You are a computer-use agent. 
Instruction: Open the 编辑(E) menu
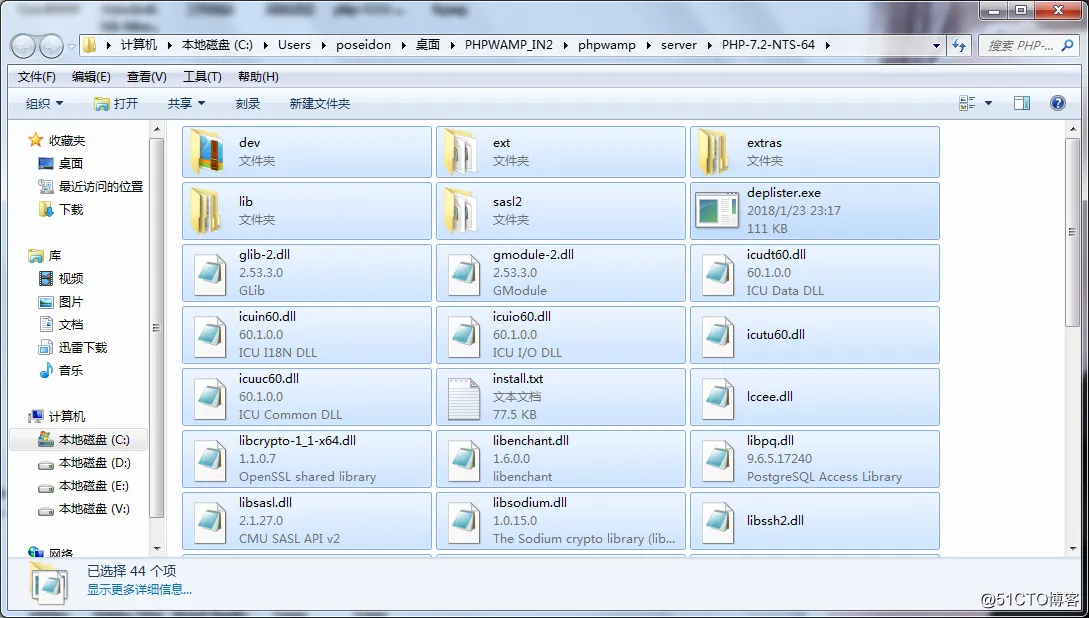[91, 76]
